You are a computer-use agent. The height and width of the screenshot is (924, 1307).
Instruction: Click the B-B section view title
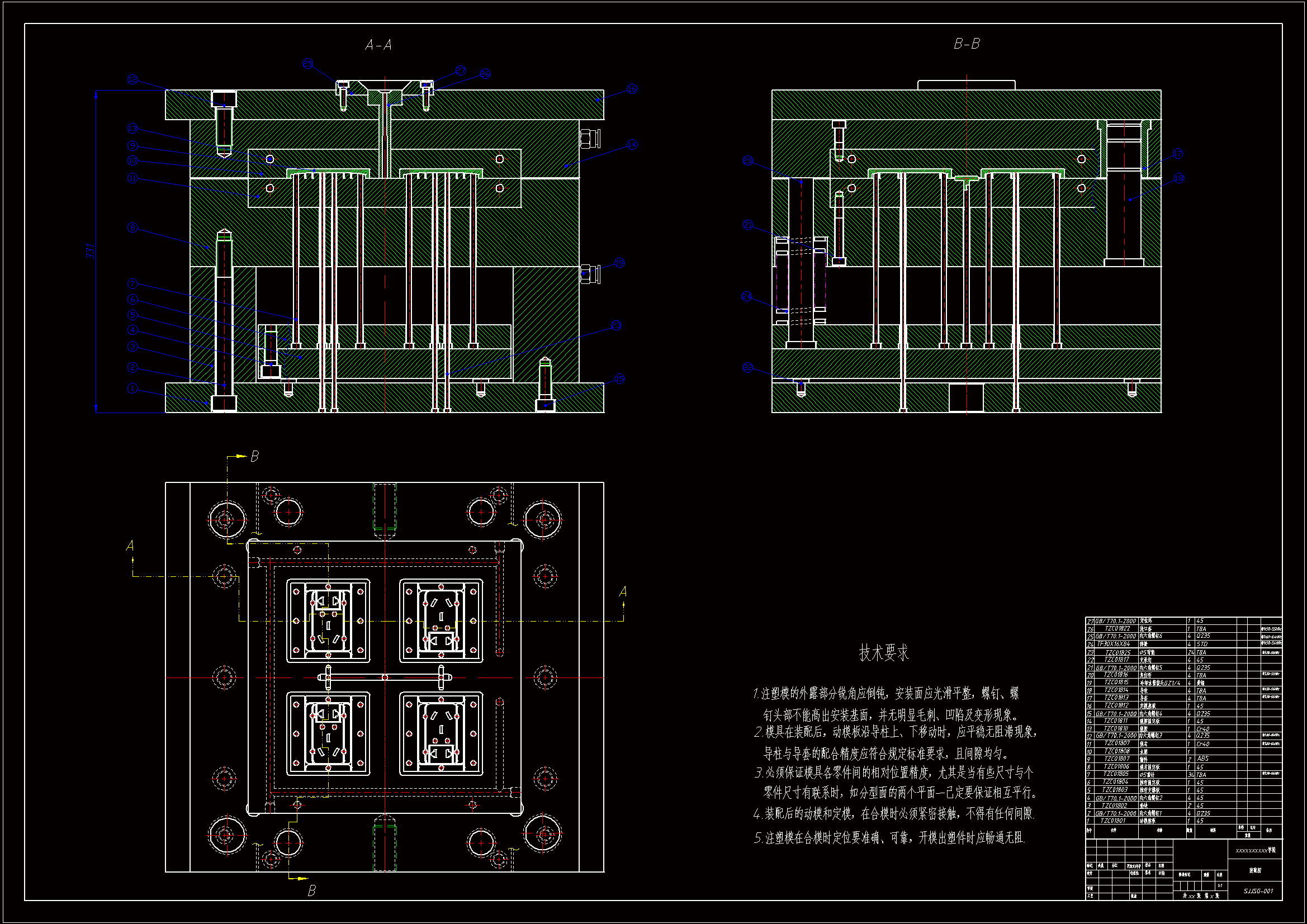point(967,44)
